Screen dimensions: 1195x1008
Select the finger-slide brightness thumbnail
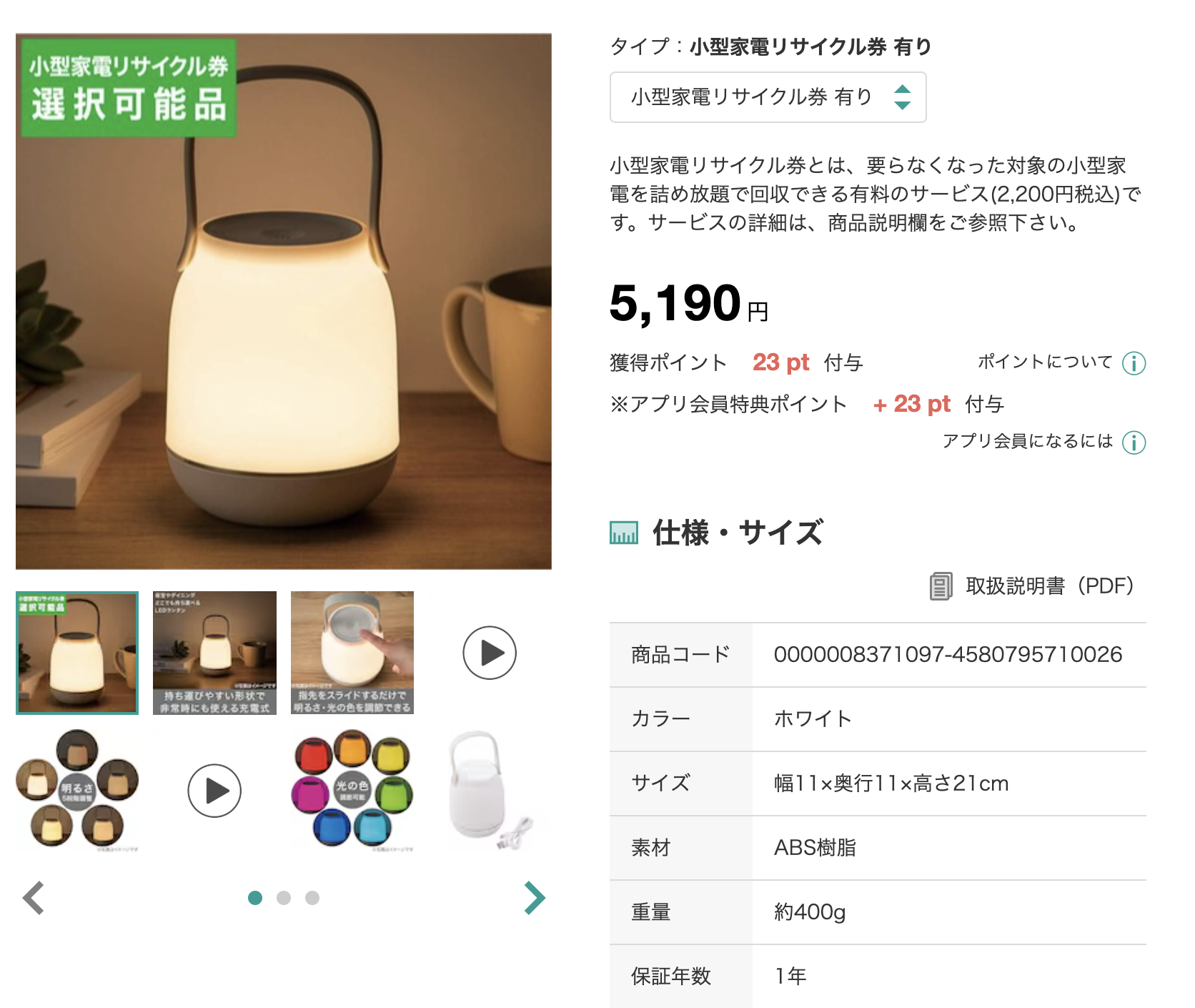[x=352, y=653]
